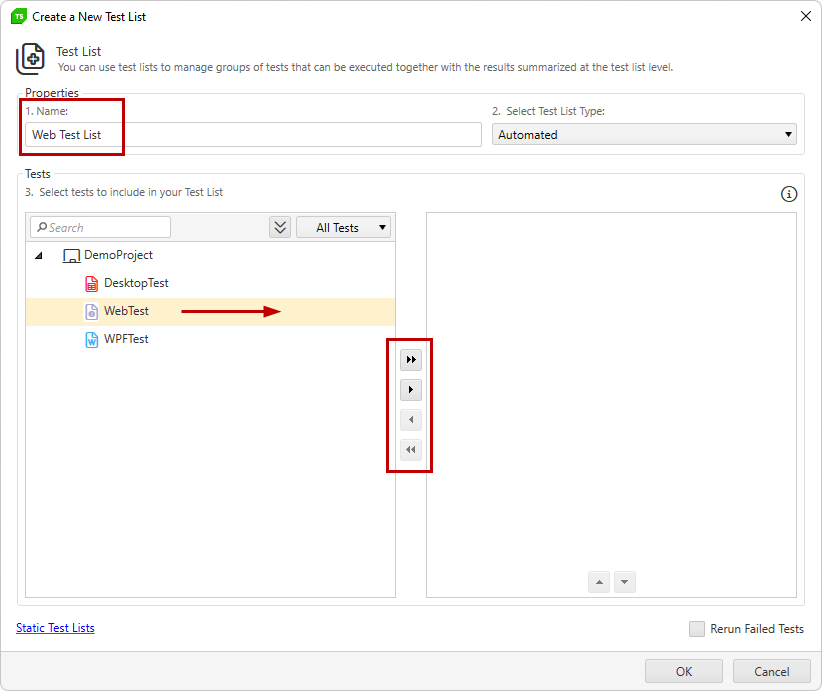The image size is (822, 691).
Task: Confirm with the OK button
Action: 684,672
